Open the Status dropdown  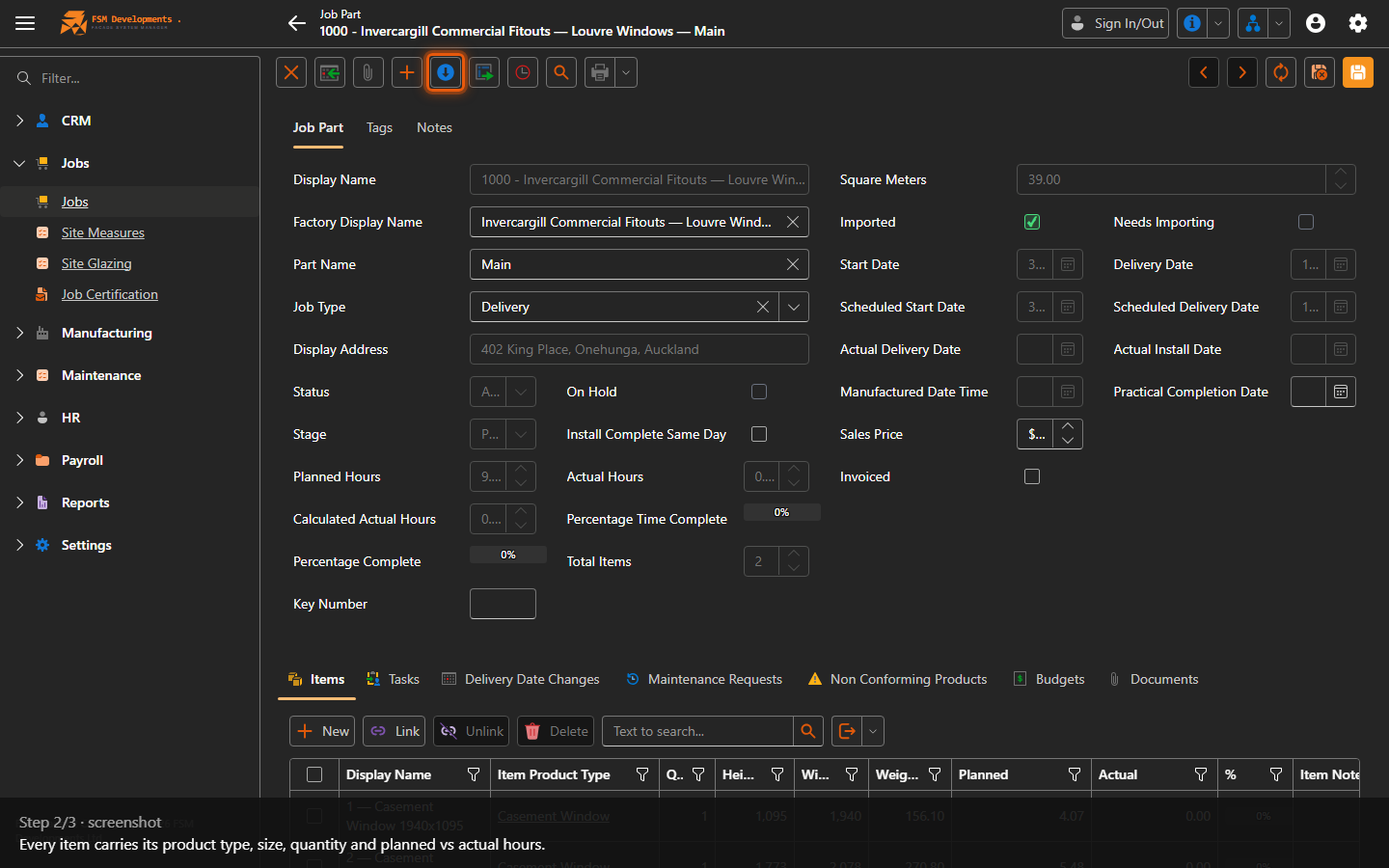(521, 392)
